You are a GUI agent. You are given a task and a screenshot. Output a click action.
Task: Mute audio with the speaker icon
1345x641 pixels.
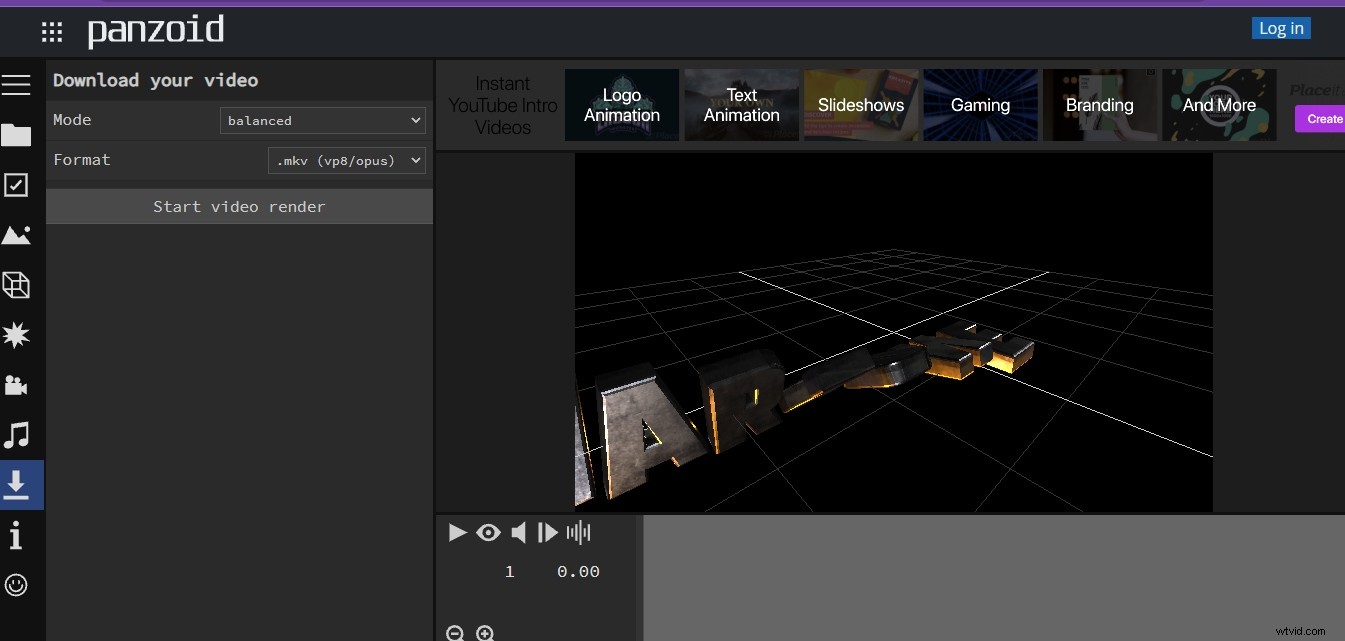click(x=518, y=533)
